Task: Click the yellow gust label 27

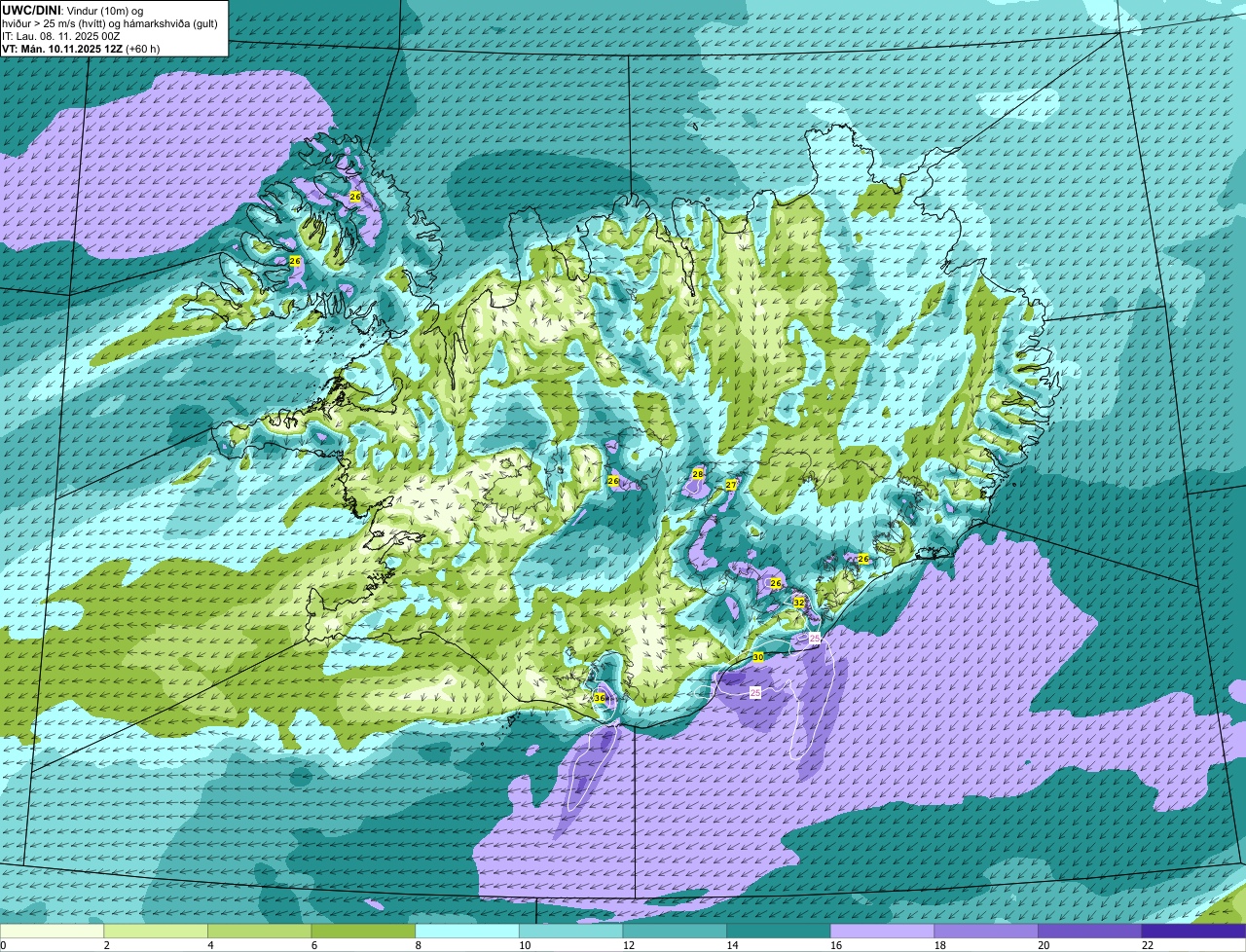Action: tap(731, 485)
